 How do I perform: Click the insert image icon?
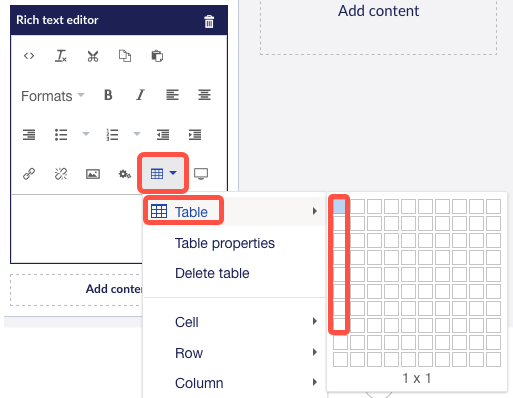click(93, 174)
